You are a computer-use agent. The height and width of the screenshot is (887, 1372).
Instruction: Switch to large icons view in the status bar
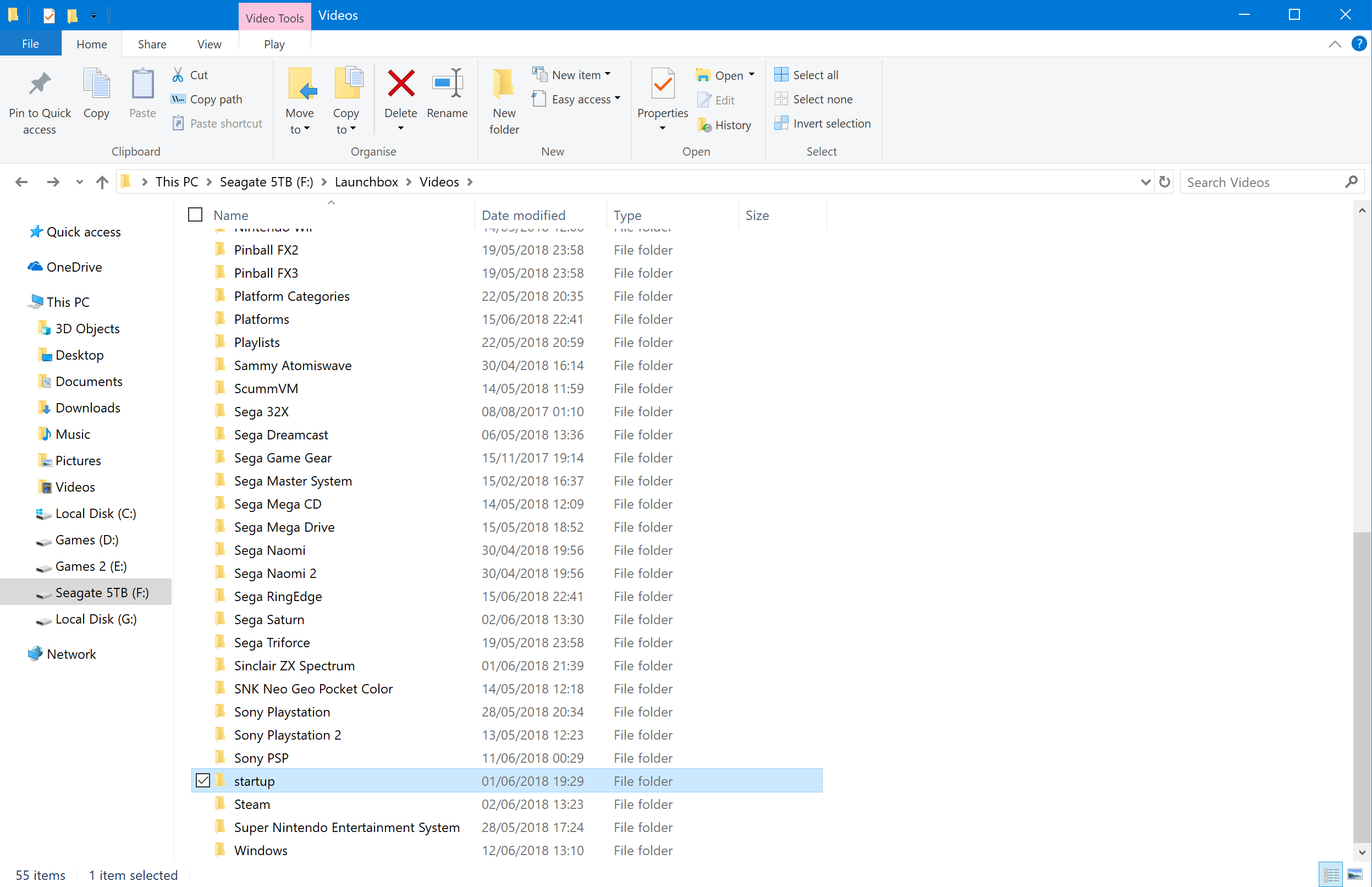tap(1355, 875)
